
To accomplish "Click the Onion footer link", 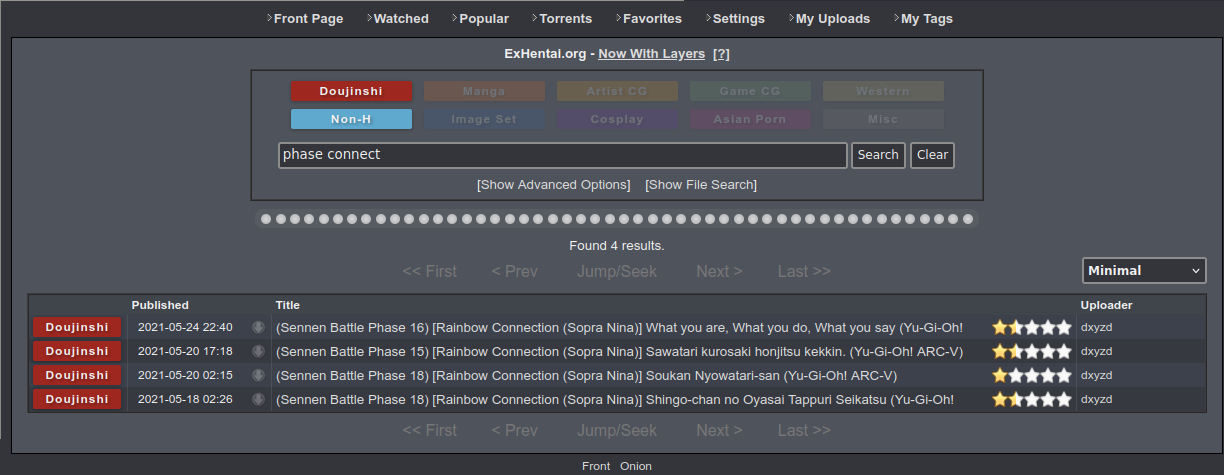I will (636, 466).
